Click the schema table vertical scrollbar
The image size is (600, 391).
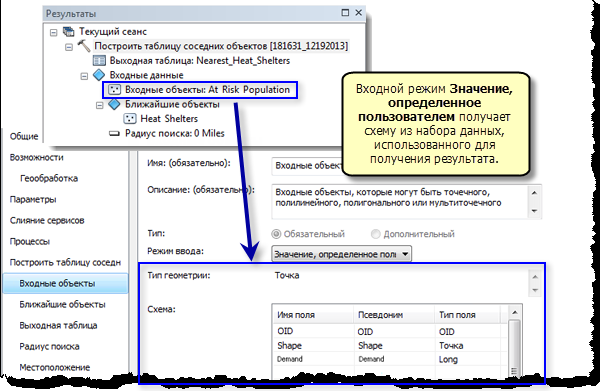click(x=515, y=342)
